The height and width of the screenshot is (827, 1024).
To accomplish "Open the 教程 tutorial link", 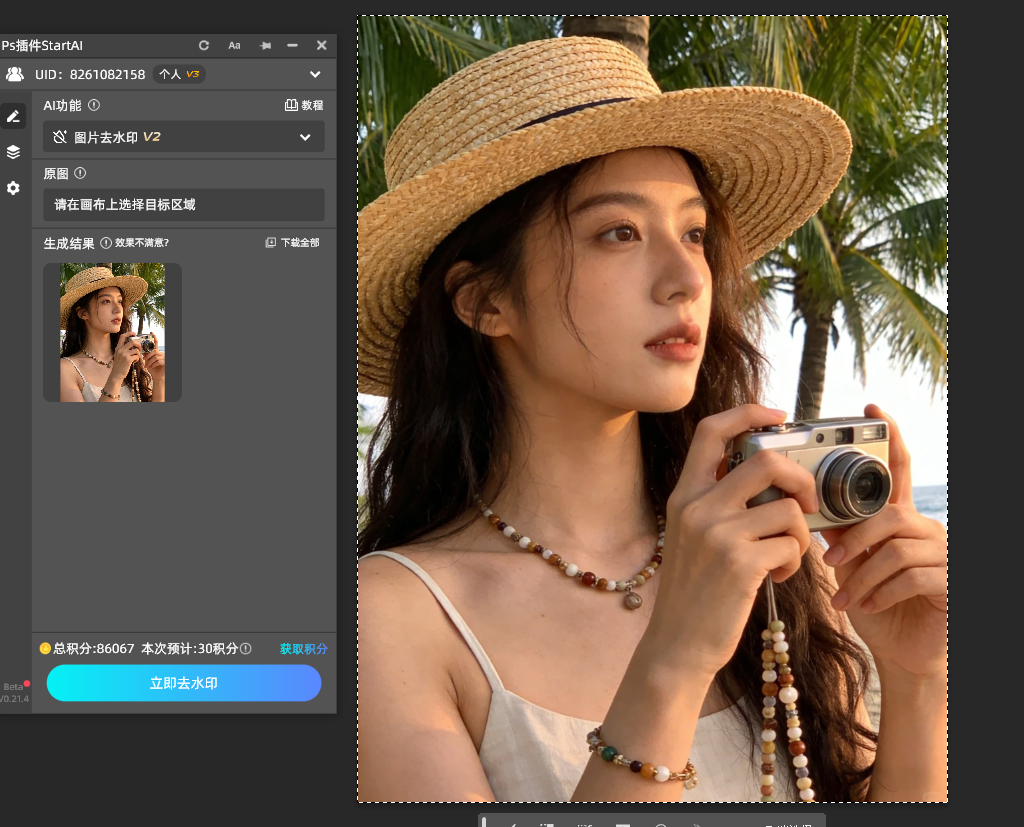I will (304, 105).
